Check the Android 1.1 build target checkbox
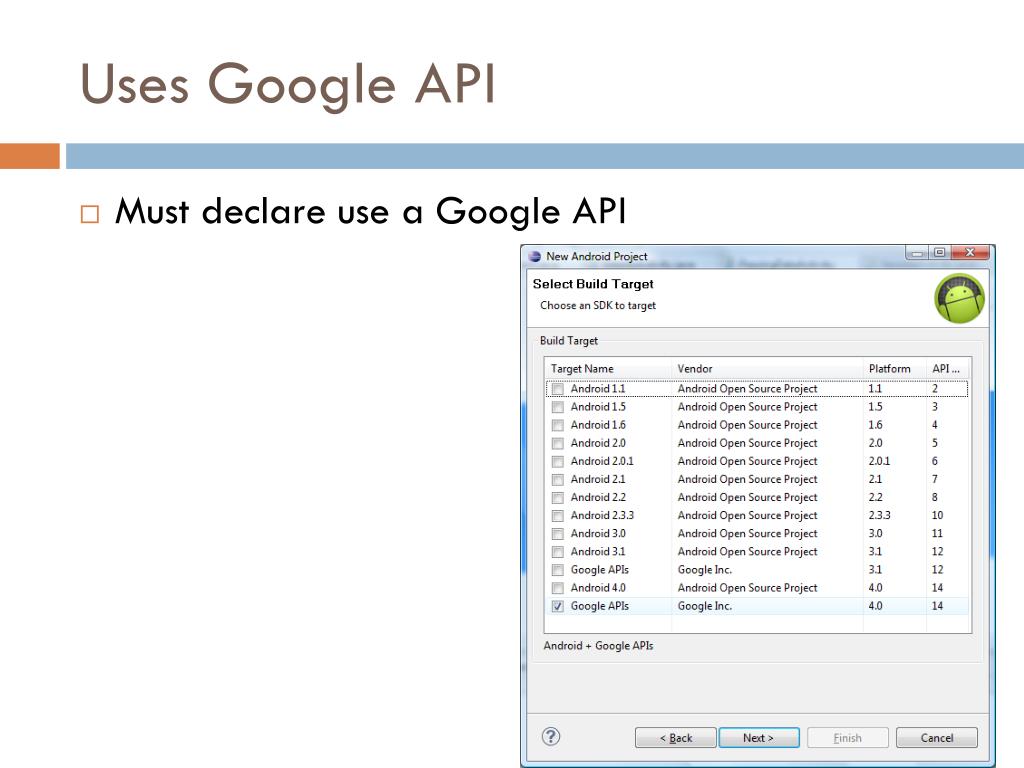This screenshot has height=768, width=1024. tap(558, 389)
